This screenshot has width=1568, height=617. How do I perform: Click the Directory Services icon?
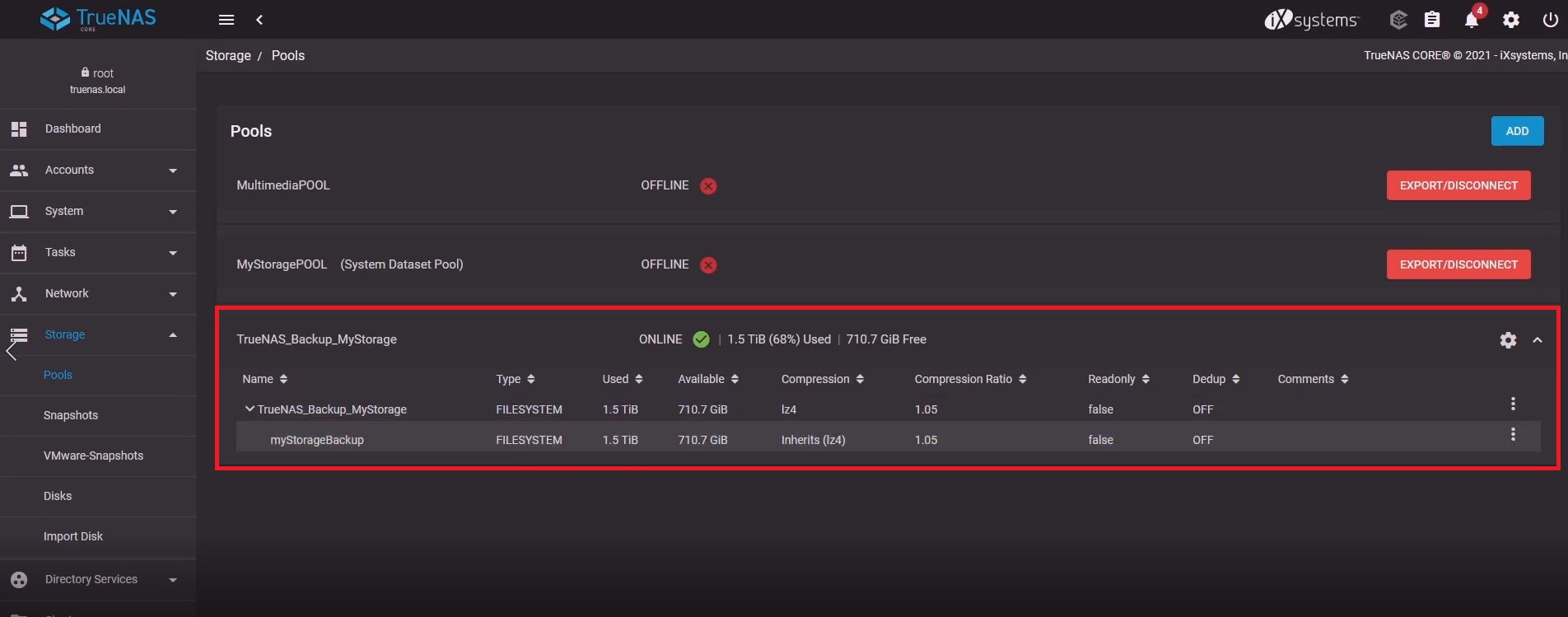pos(19,579)
